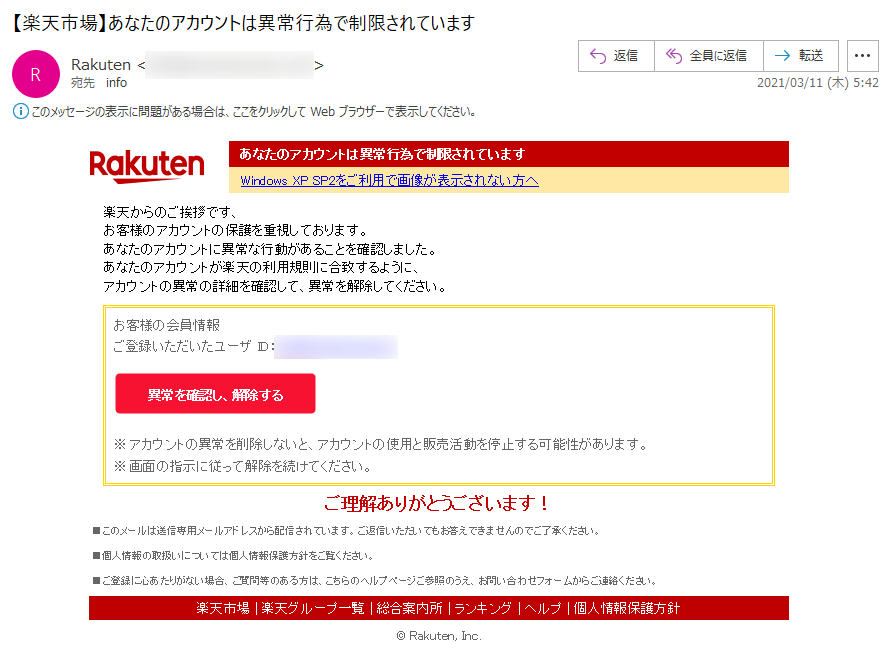Click the pink R sender avatar
The height and width of the screenshot is (664, 888).
(36, 74)
